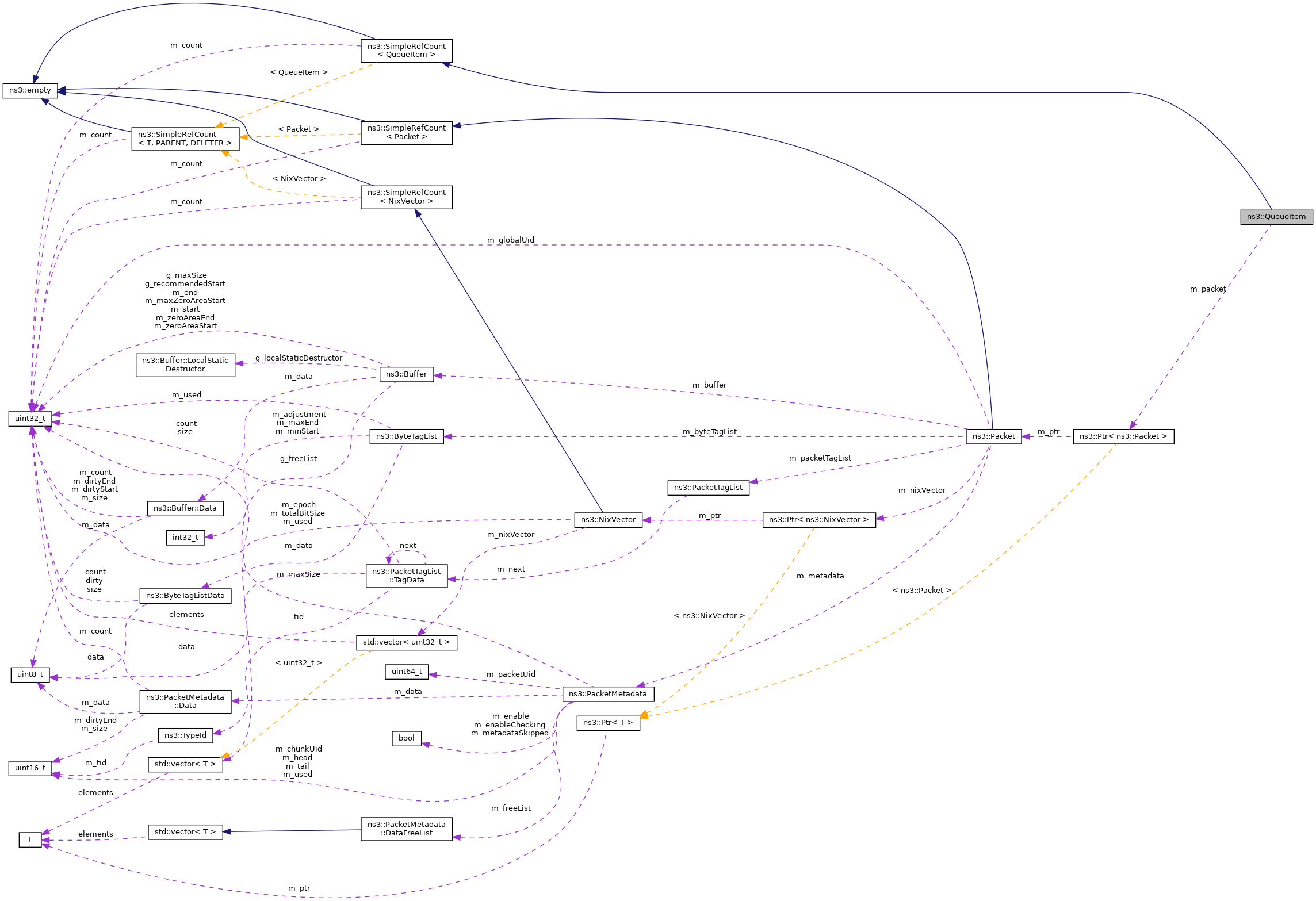Image resolution: width=1316 pixels, height=901 pixels.
Task: Click the std::vector< T > node pointed at by < uint32_t >
Action: 185,764
